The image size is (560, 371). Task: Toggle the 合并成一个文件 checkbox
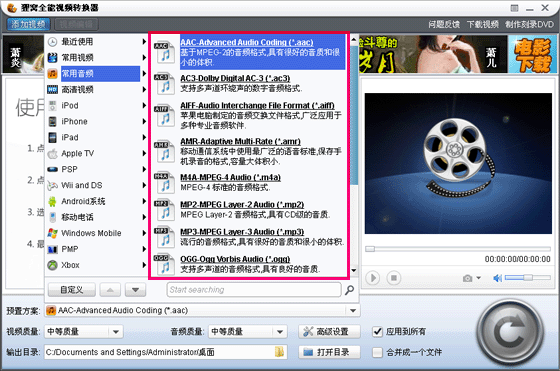378,352
